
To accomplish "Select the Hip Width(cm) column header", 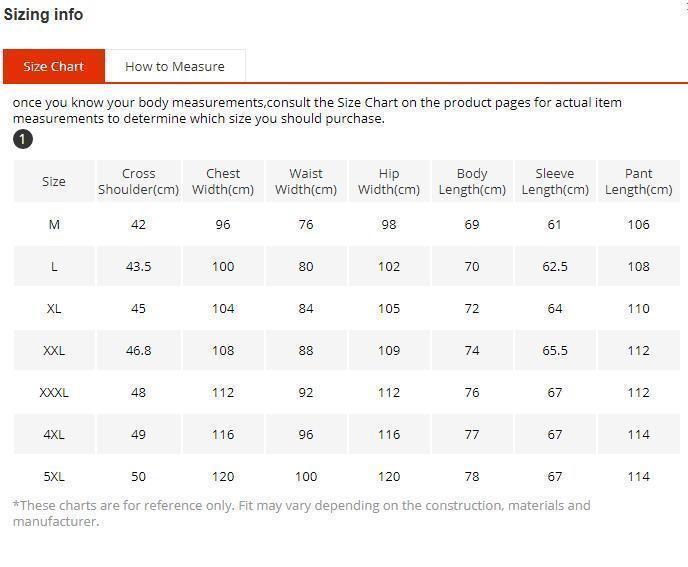I will coord(389,181).
